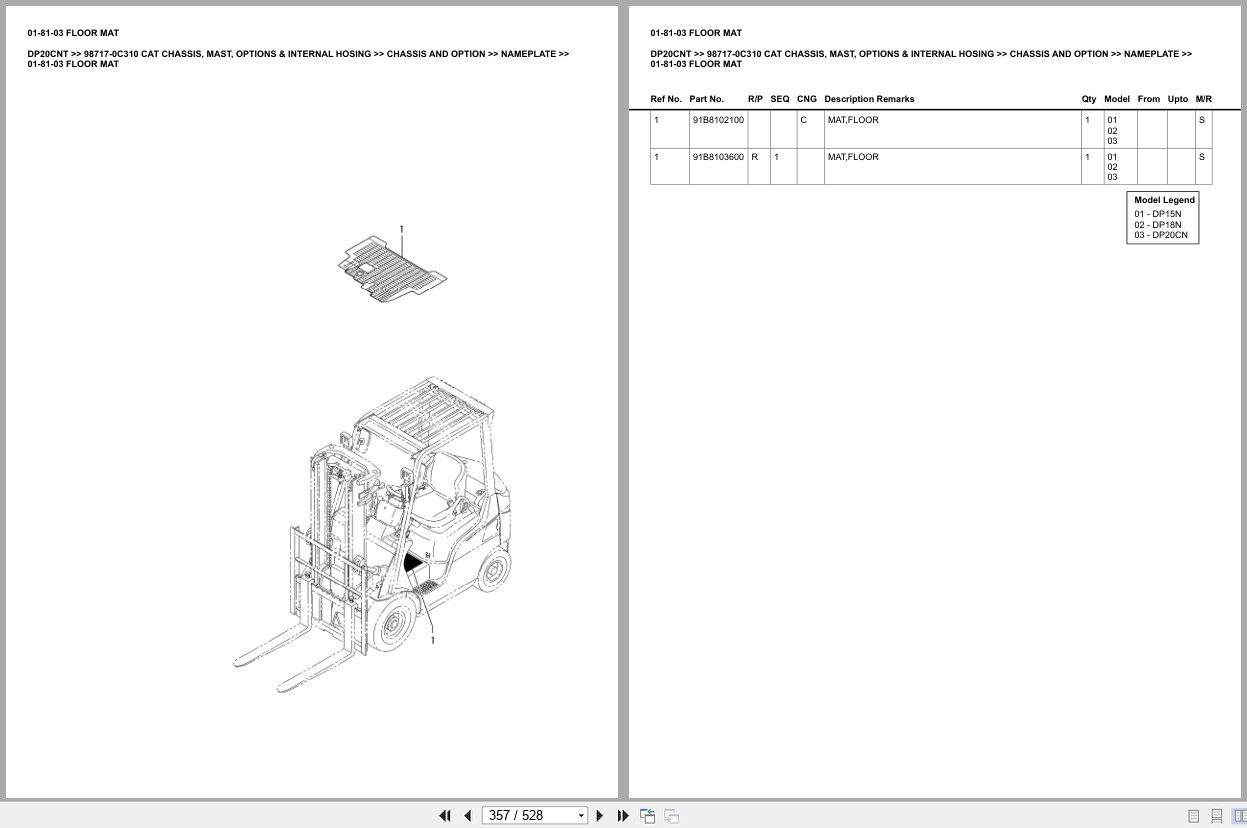Click the floor mat illustration at top
The width and height of the screenshot is (1247, 828).
click(x=390, y=268)
